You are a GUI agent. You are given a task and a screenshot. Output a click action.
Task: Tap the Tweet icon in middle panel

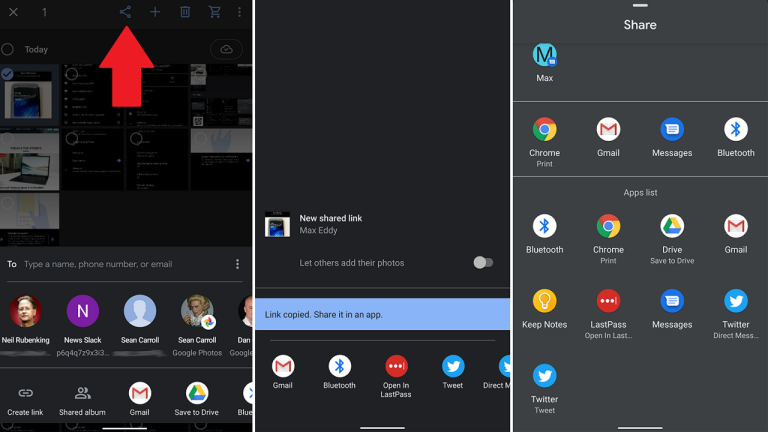pos(453,372)
